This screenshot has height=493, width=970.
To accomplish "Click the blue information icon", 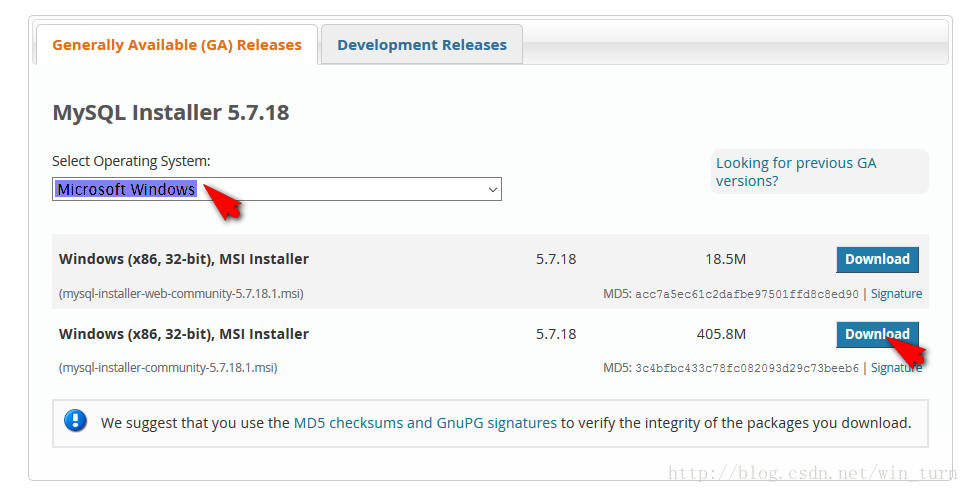I will pyautogui.click(x=76, y=421).
